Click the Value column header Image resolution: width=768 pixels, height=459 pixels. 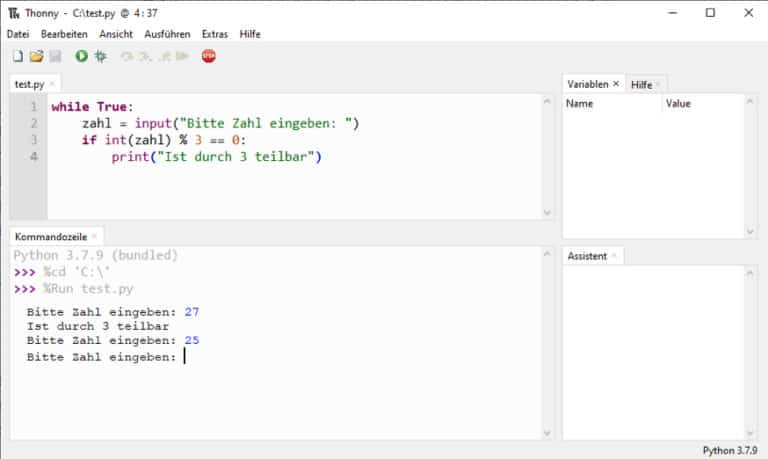[678, 103]
